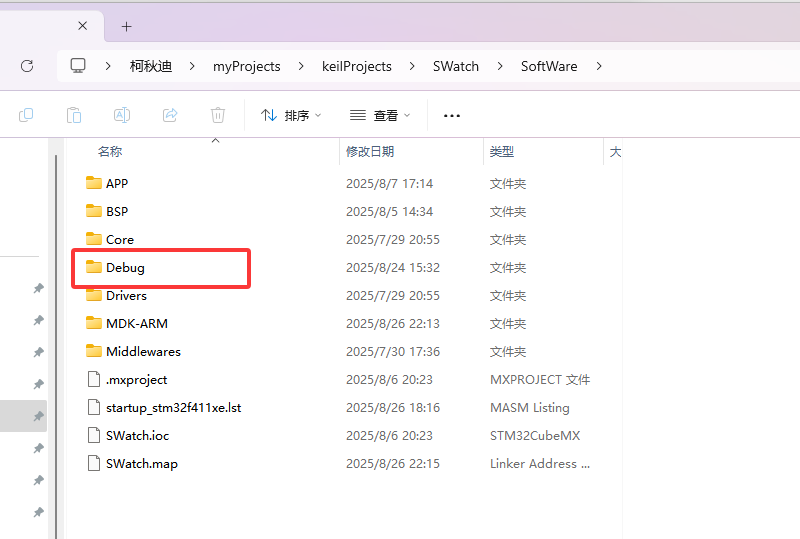
Task: Open a new tab with the plus button
Action: pos(126,26)
